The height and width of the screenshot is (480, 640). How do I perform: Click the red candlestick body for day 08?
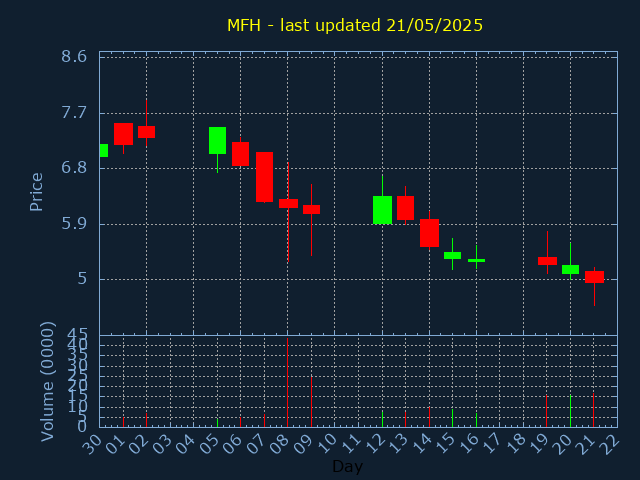point(288,203)
